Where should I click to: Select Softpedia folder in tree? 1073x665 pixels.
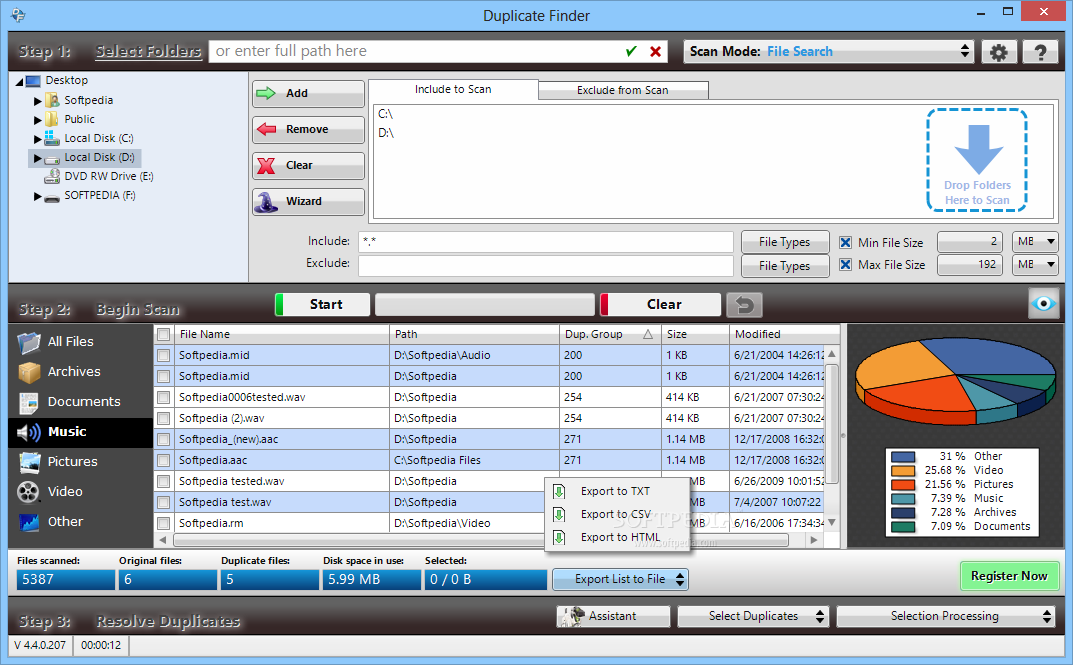(88, 100)
